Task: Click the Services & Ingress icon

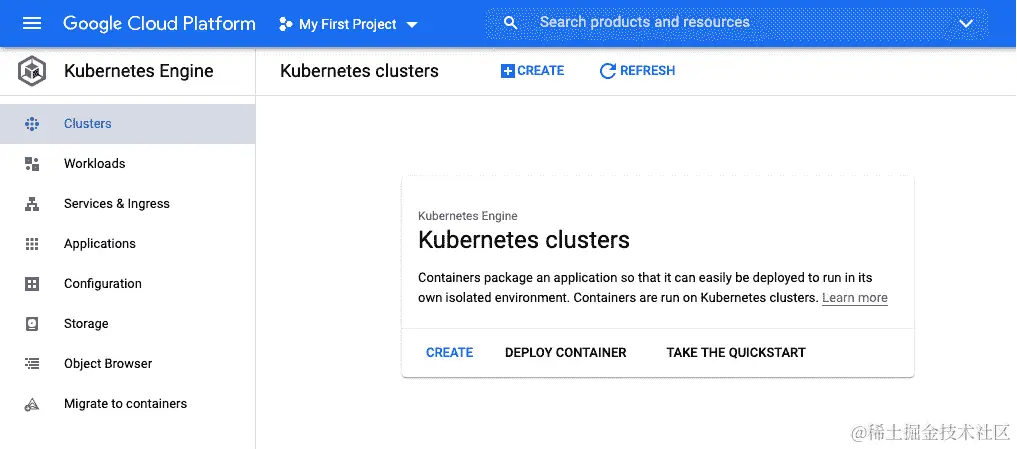Action: click(32, 204)
